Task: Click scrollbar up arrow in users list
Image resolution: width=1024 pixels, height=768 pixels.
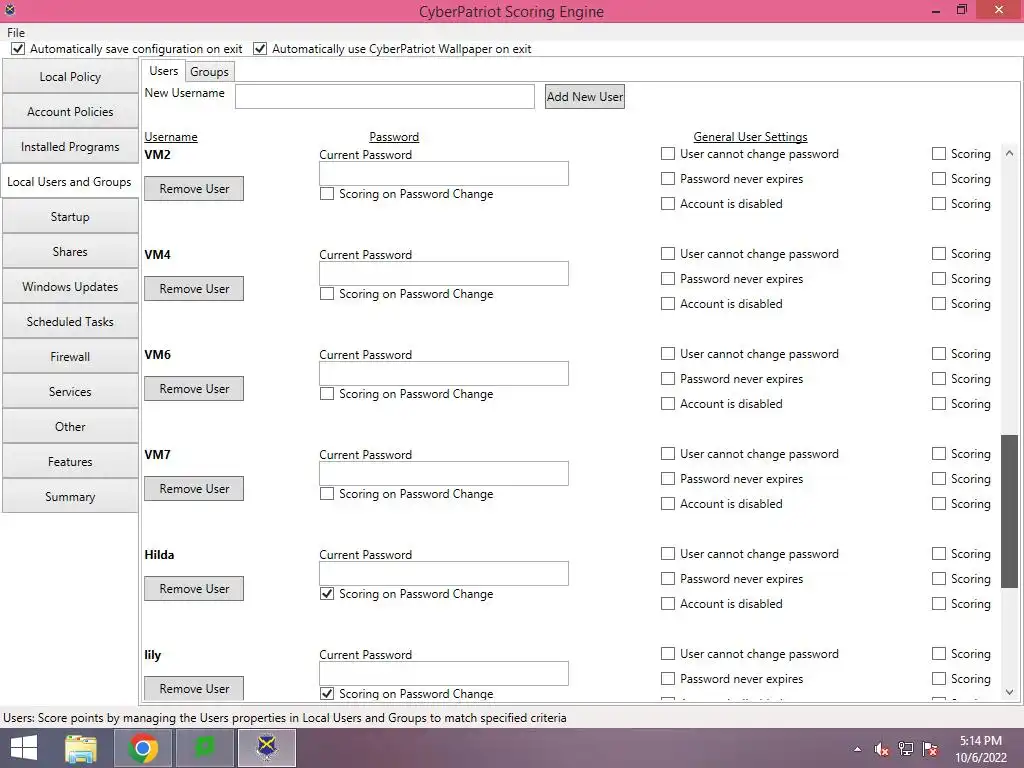Action: pyautogui.click(x=1009, y=153)
